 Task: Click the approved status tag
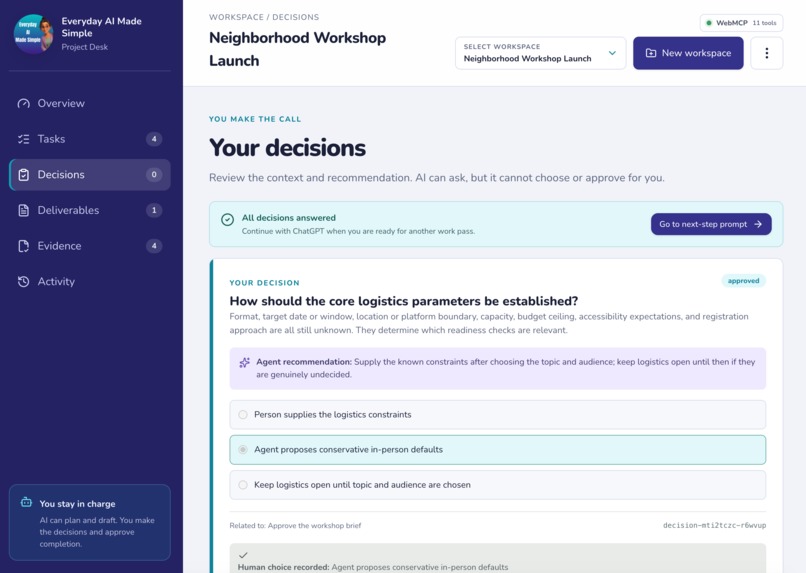pos(743,281)
